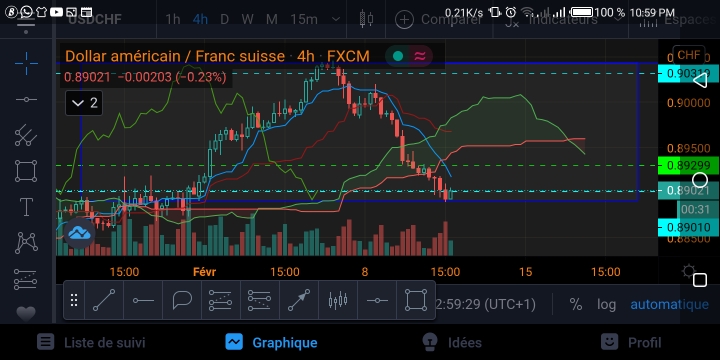720x360 pixels.
Task: Choose trend line tool in floating toolbar
Action: coord(104,300)
